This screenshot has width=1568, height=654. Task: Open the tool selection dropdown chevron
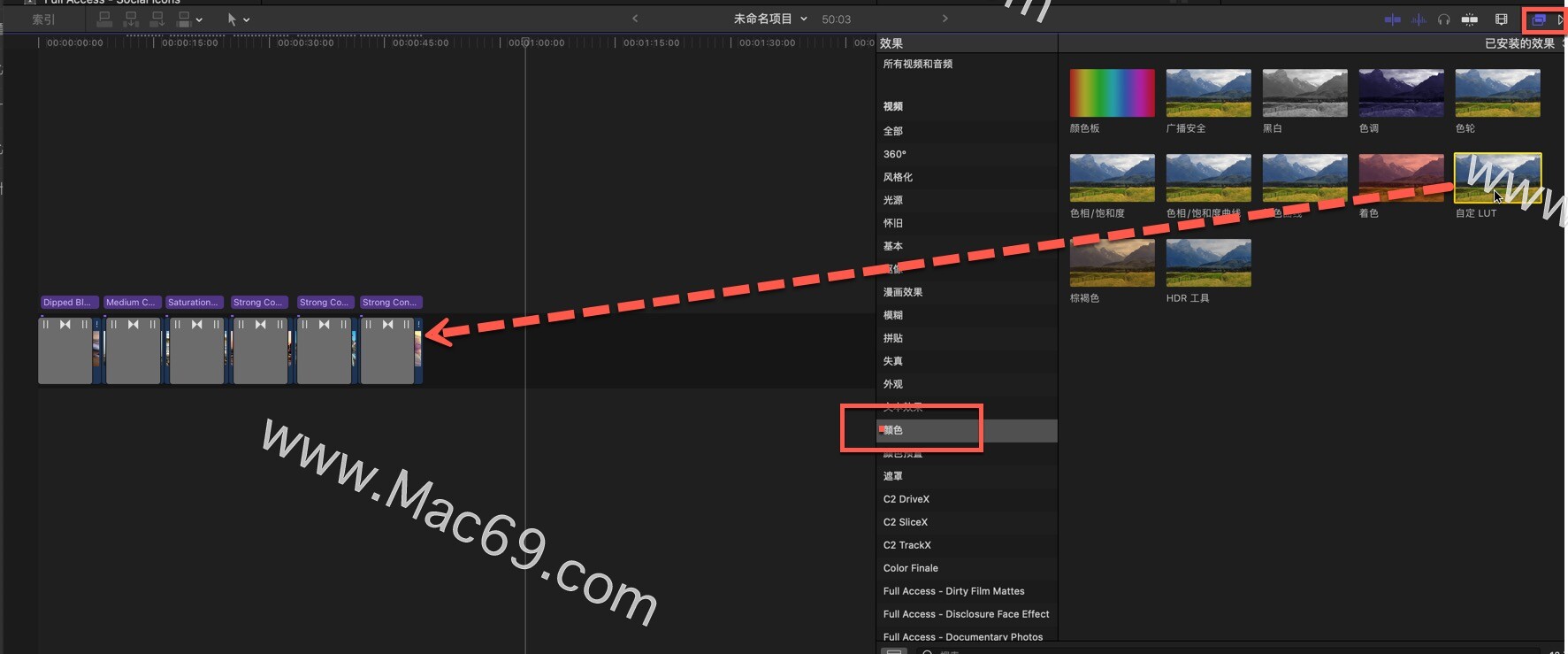247,19
